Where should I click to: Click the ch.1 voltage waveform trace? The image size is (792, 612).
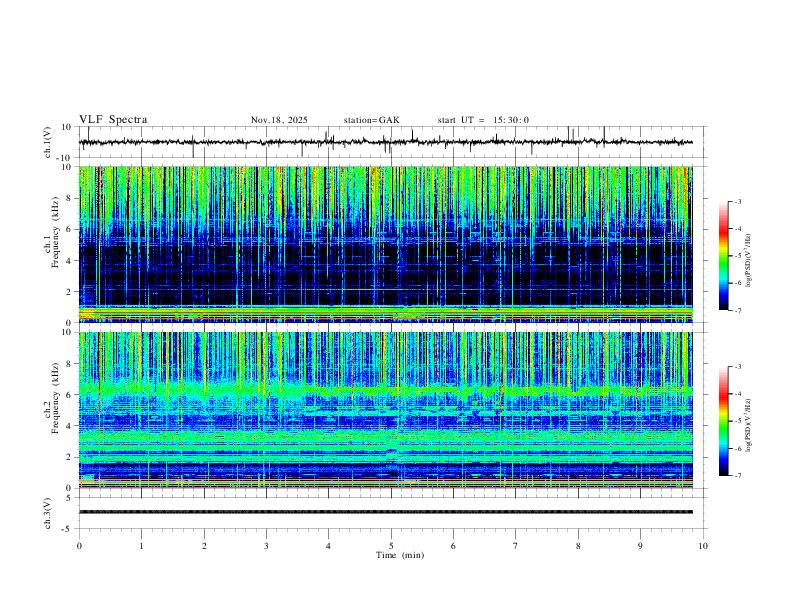point(385,142)
